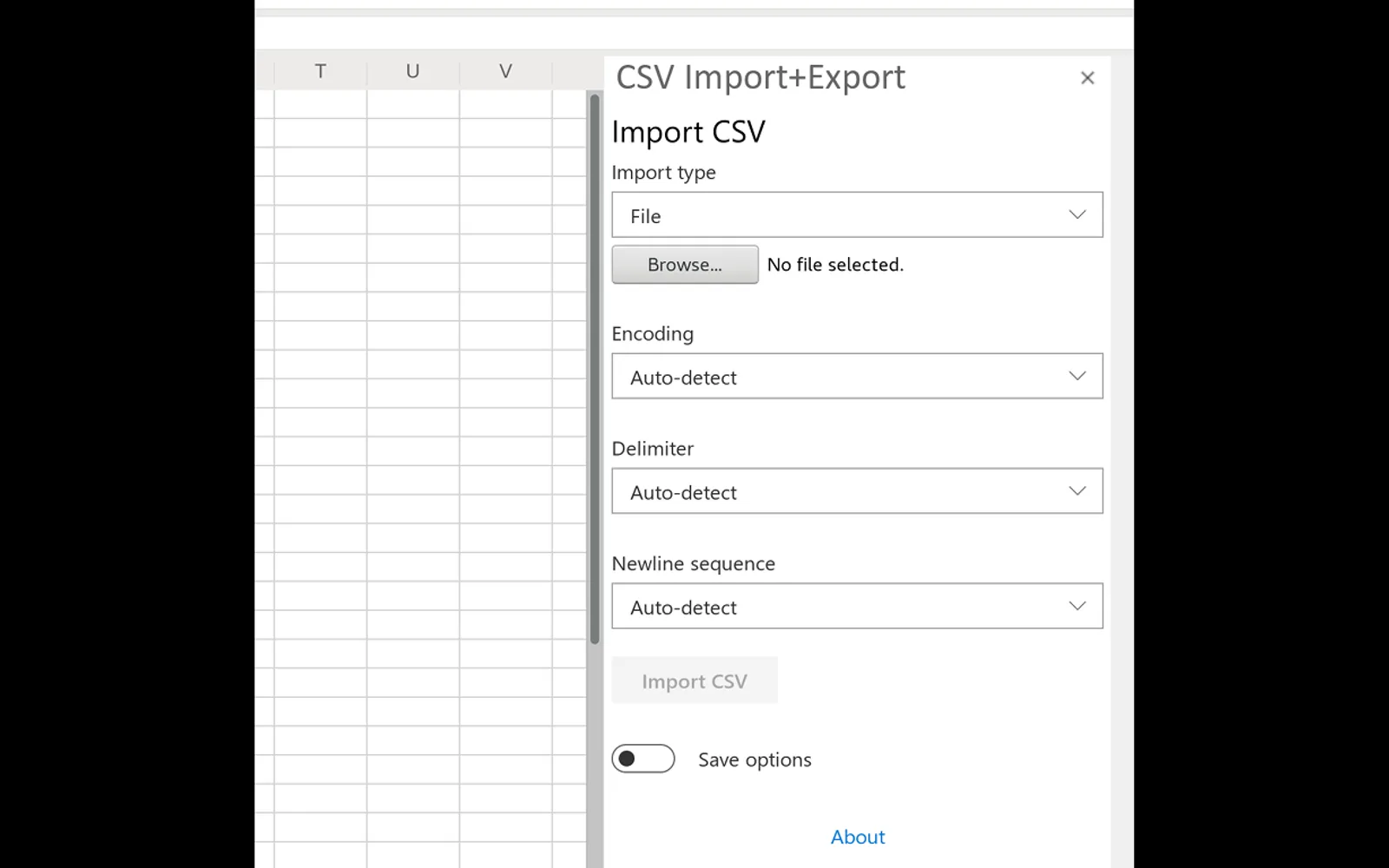Expand the Newline sequence dropdown
This screenshot has height=868, width=1389.
pyautogui.click(x=857, y=606)
